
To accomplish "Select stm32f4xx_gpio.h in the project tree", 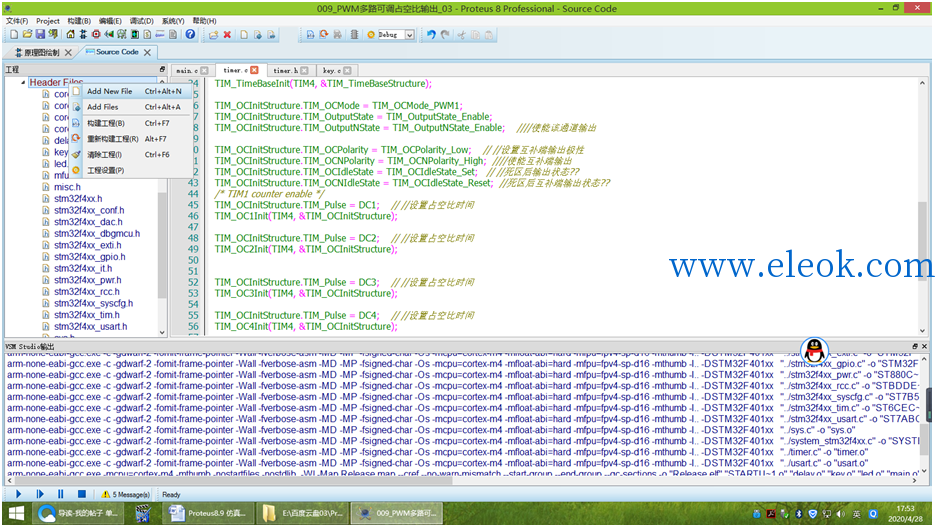I will click(89, 256).
